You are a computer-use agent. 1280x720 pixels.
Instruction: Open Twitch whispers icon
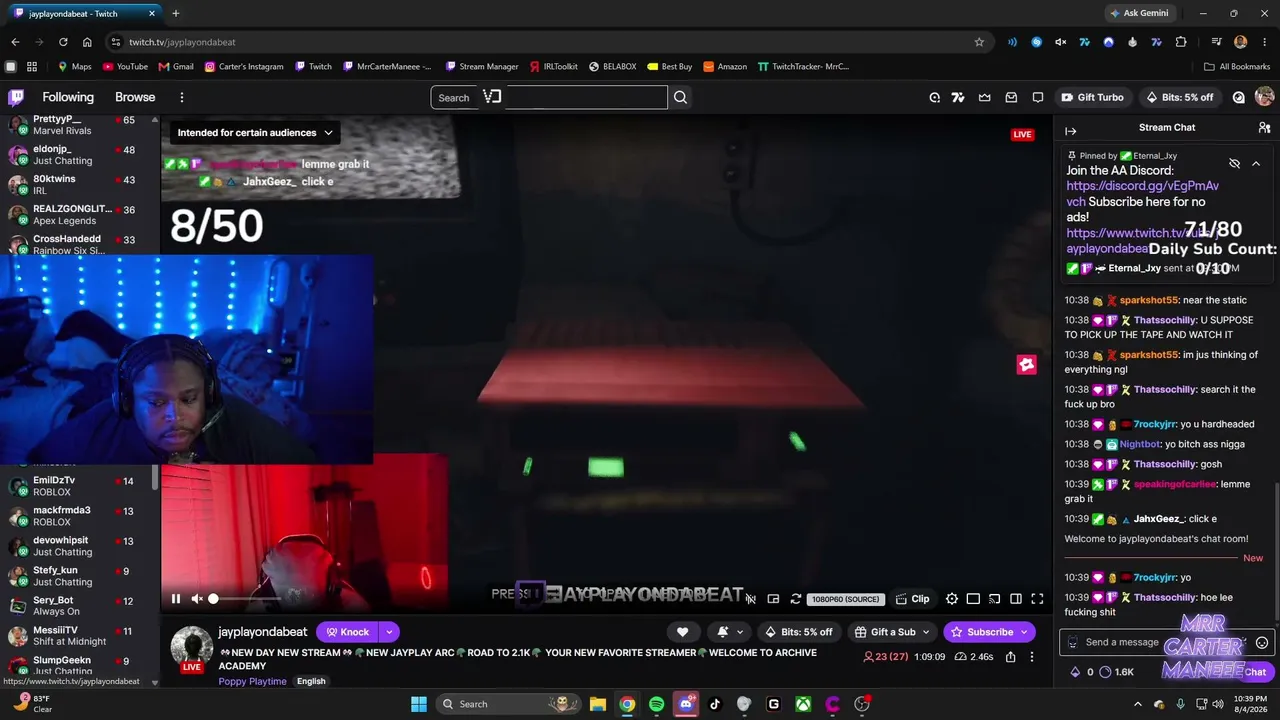tap(1038, 97)
